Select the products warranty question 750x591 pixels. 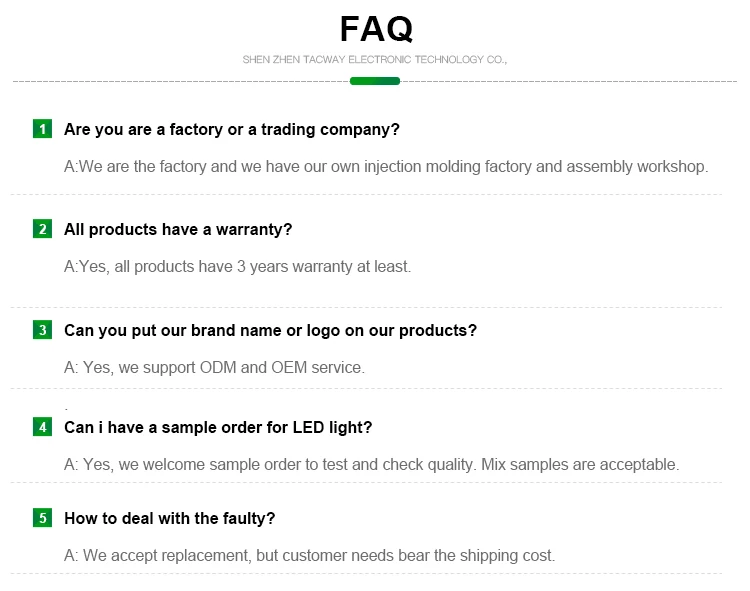pyautogui.click(x=178, y=229)
